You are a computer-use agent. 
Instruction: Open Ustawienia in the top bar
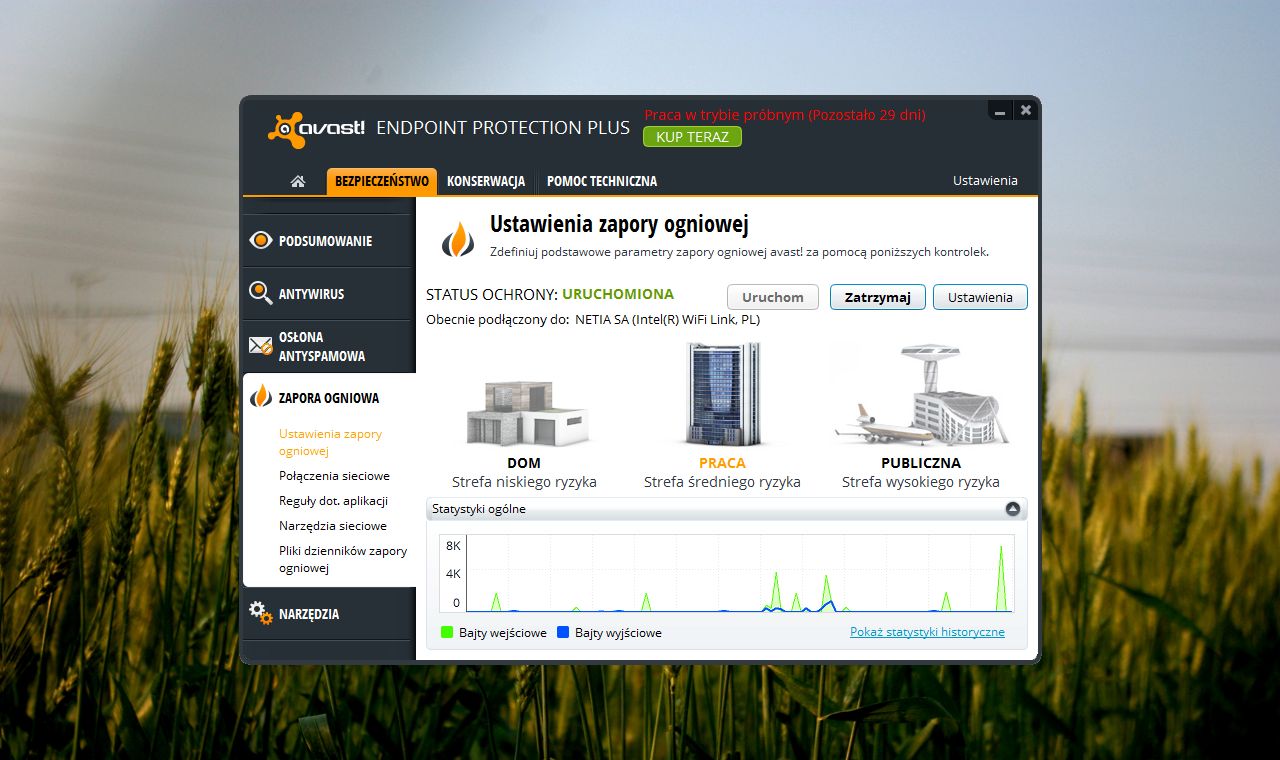[985, 181]
